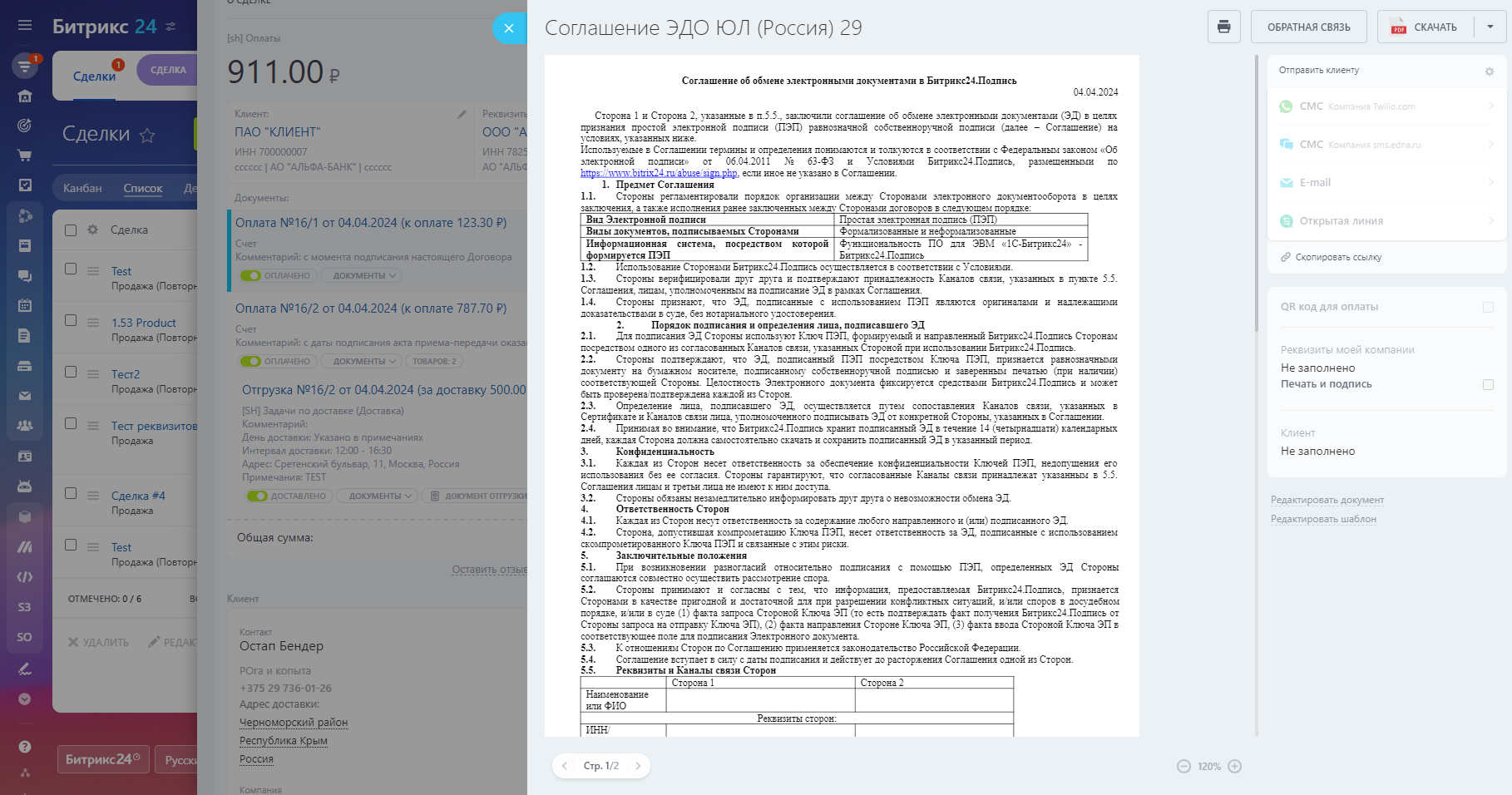Viewport: 1512px width, 795px height.
Task: Select checkbox for the 1.53 Product deal
Action: [71, 320]
